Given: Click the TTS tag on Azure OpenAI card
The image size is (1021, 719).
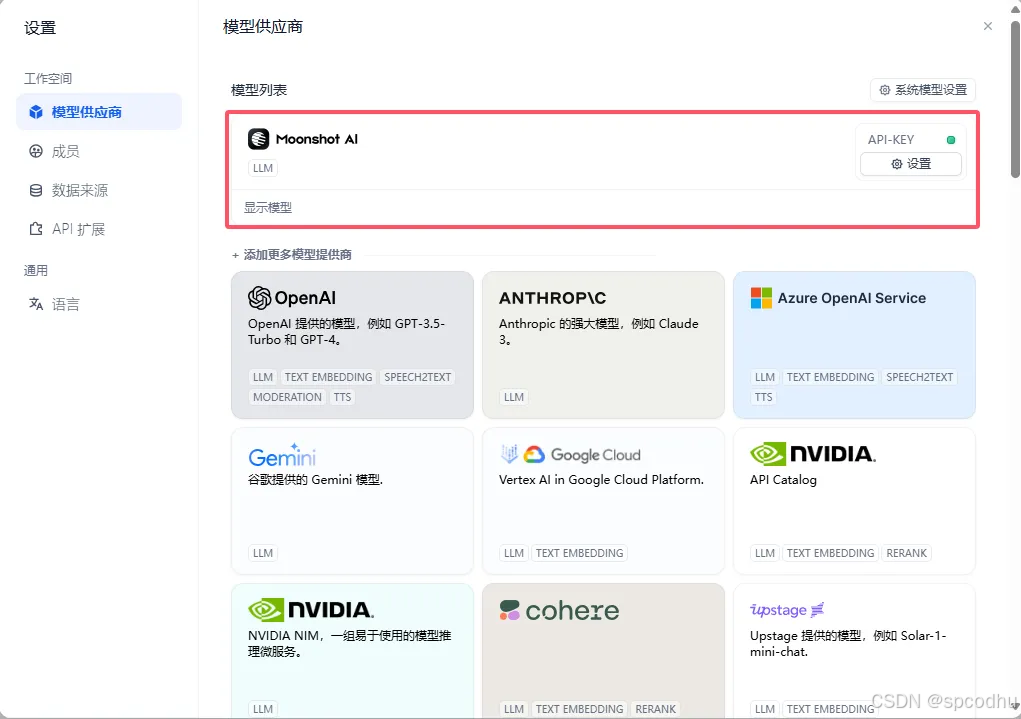Looking at the screenshot, I should tap(763, 397).
